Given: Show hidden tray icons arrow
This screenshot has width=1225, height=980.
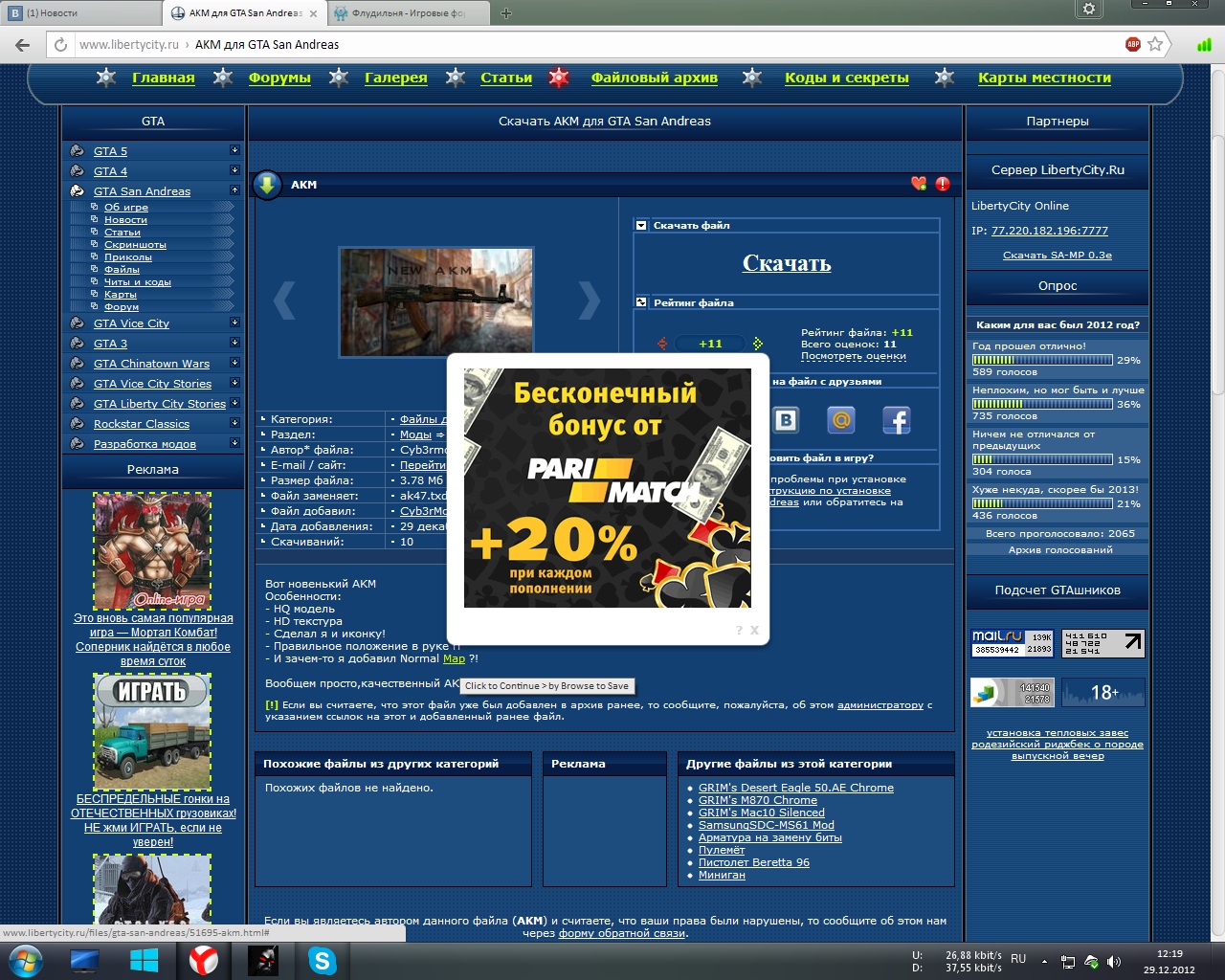Looking at the screenshot, I should [x=1044, y=961].
